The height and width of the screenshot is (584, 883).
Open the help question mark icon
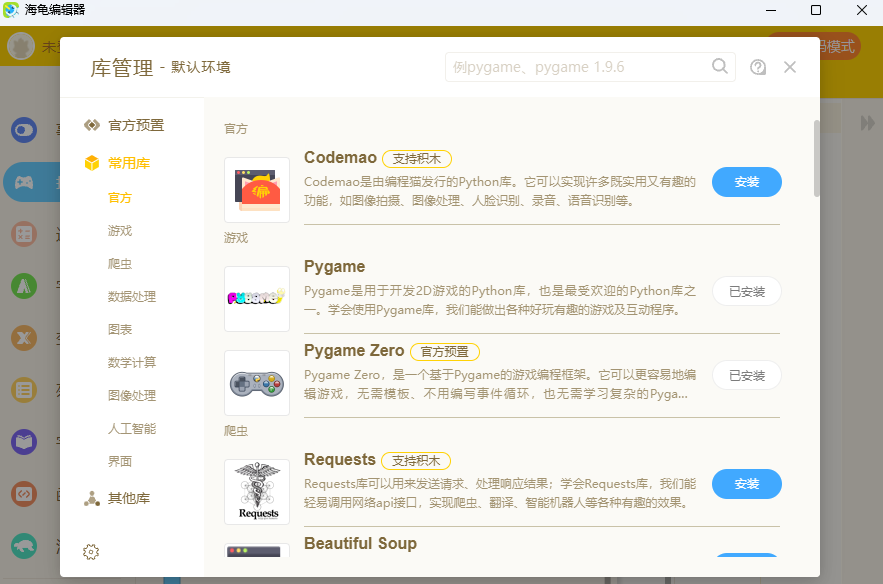[x=758, y=68]
